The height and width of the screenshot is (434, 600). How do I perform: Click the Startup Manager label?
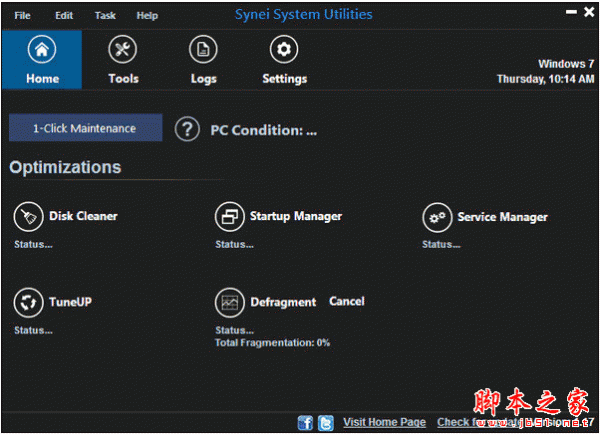(296, 216)
